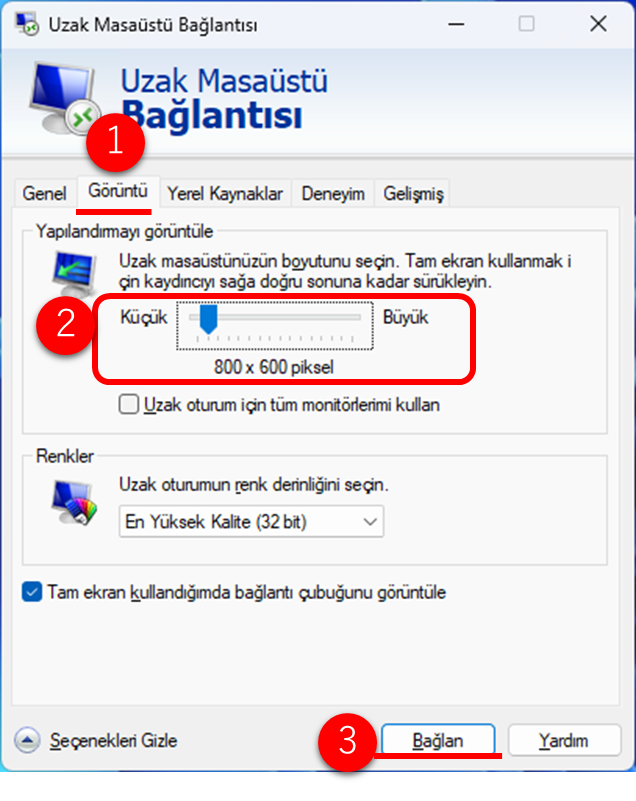This screenshot has width=636, height=801.
Task: Click the color palette monitor icon
Action: (75, 502)
